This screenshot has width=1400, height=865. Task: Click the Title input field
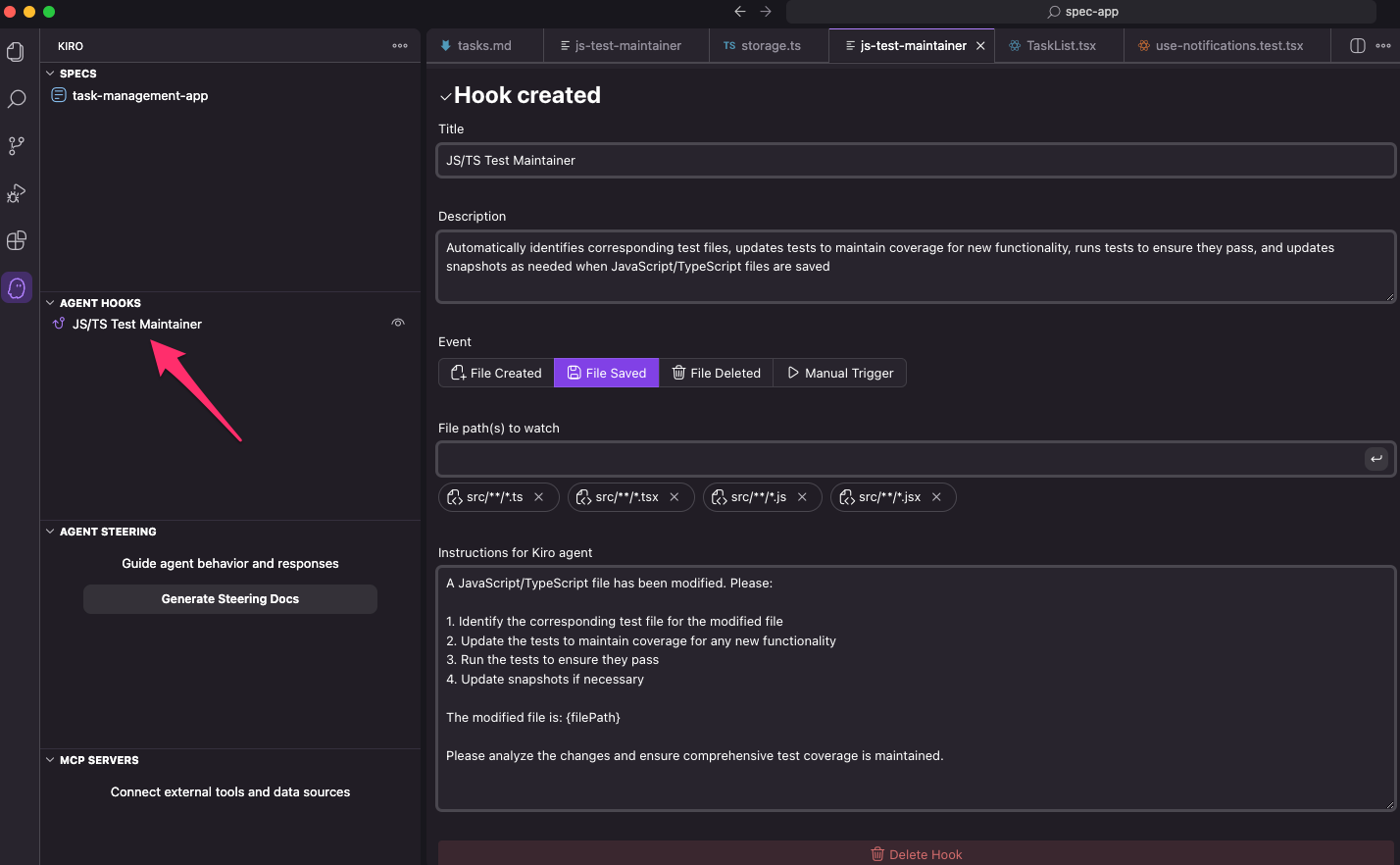click(916, 161)
